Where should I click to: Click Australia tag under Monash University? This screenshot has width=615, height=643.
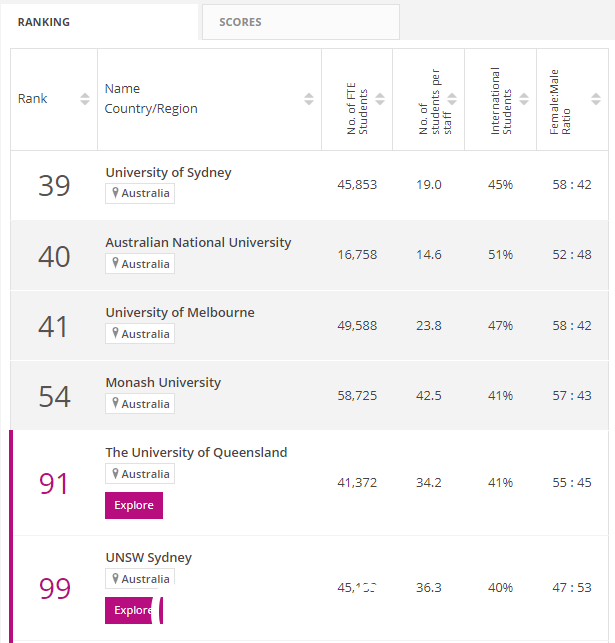pos(140,404)
